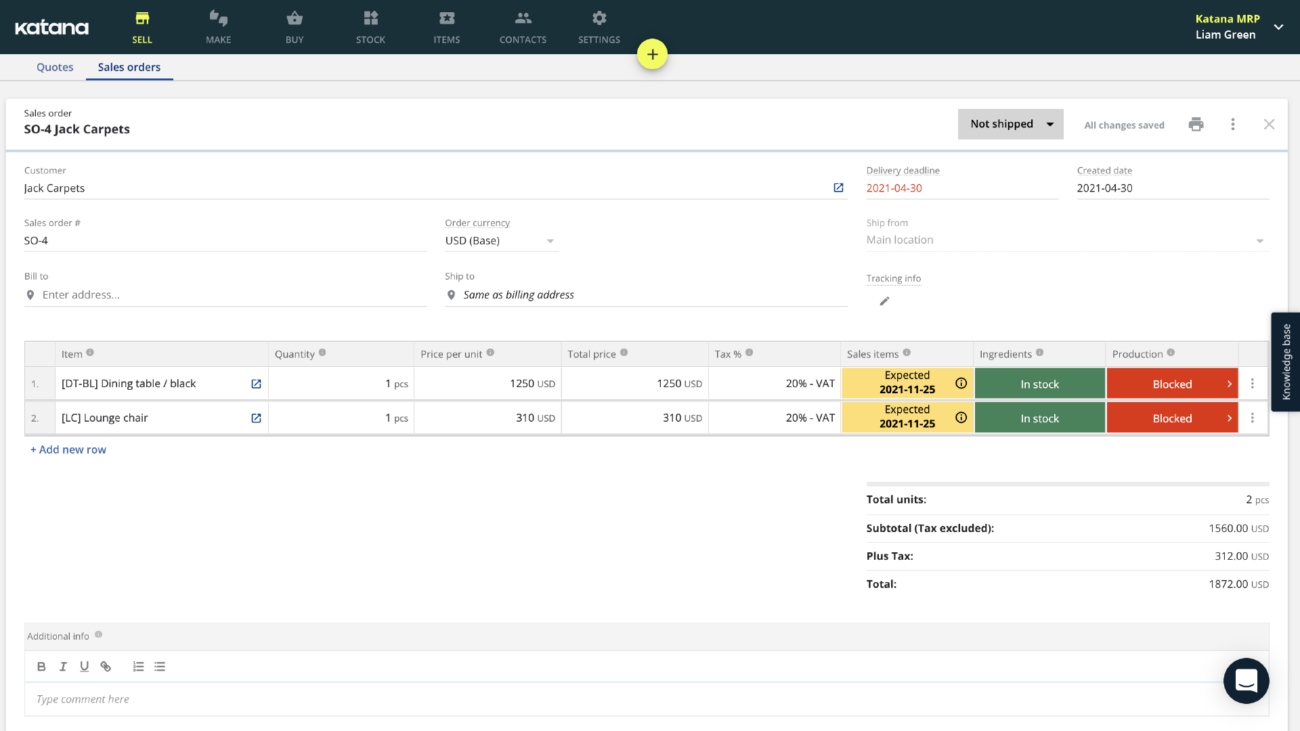Insert a link in Additional info
Screen dimensions: 1300x731
point(106,667)
